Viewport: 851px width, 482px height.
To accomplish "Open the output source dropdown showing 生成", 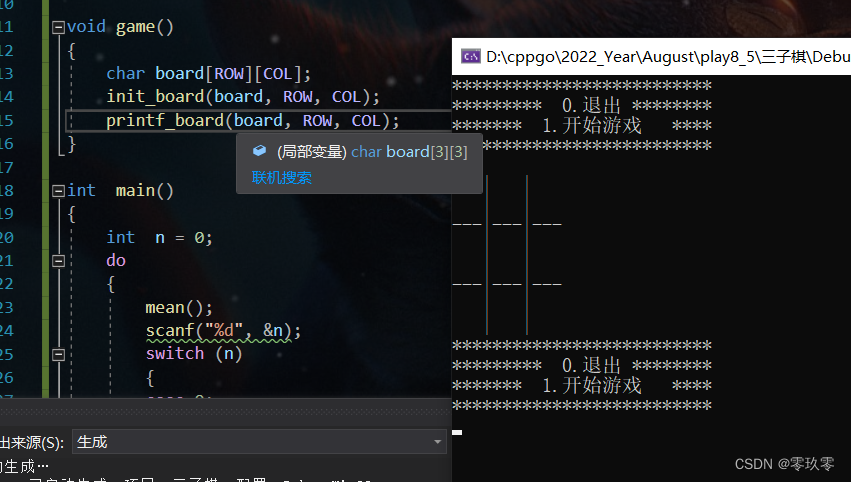I will 261,442.
